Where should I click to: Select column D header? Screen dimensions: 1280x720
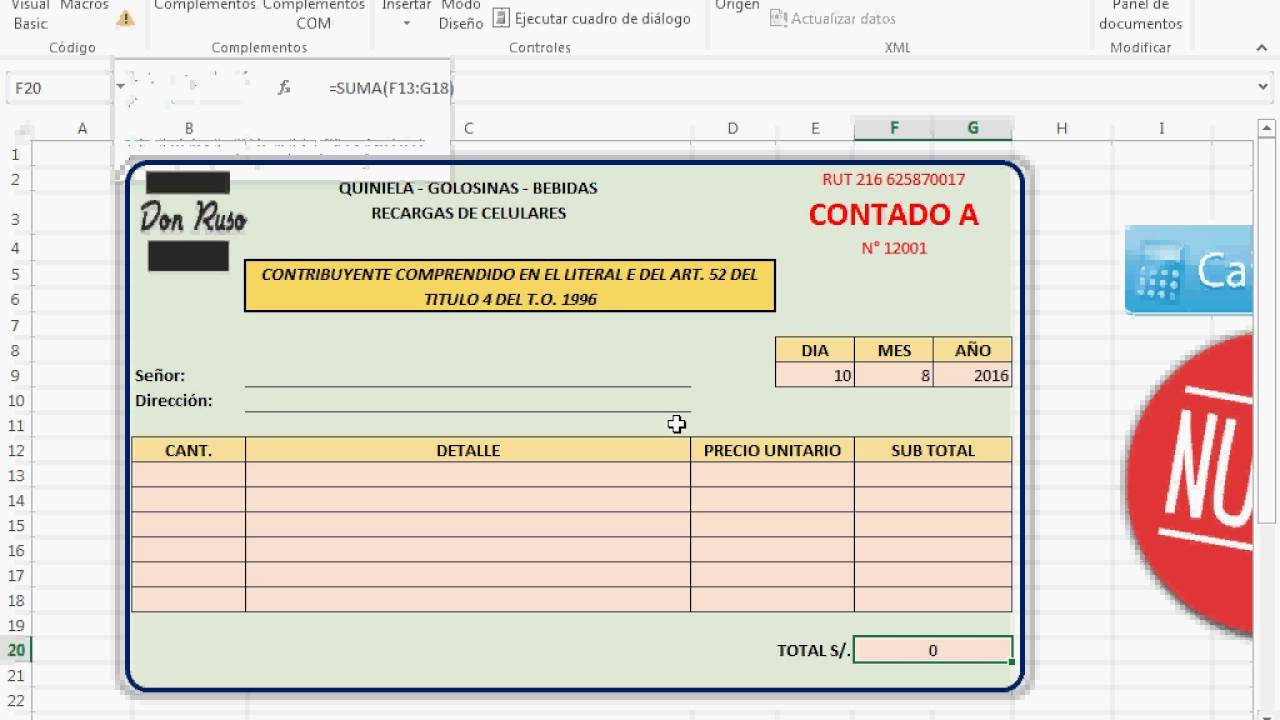tap(733, 128)
